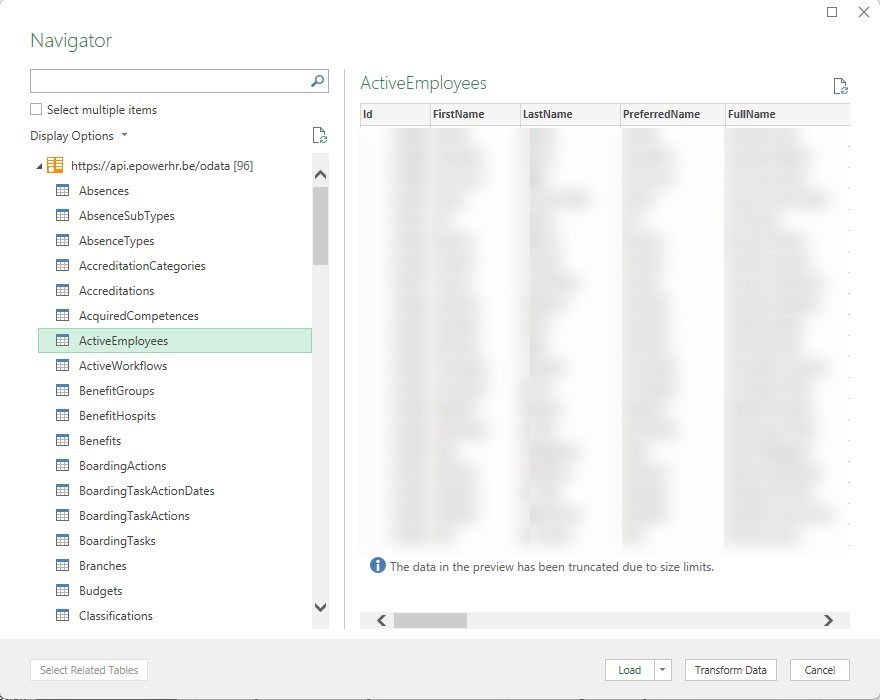Select the Classifications table
This screenshot has height=700, width=880.
(x=175, y=615)
